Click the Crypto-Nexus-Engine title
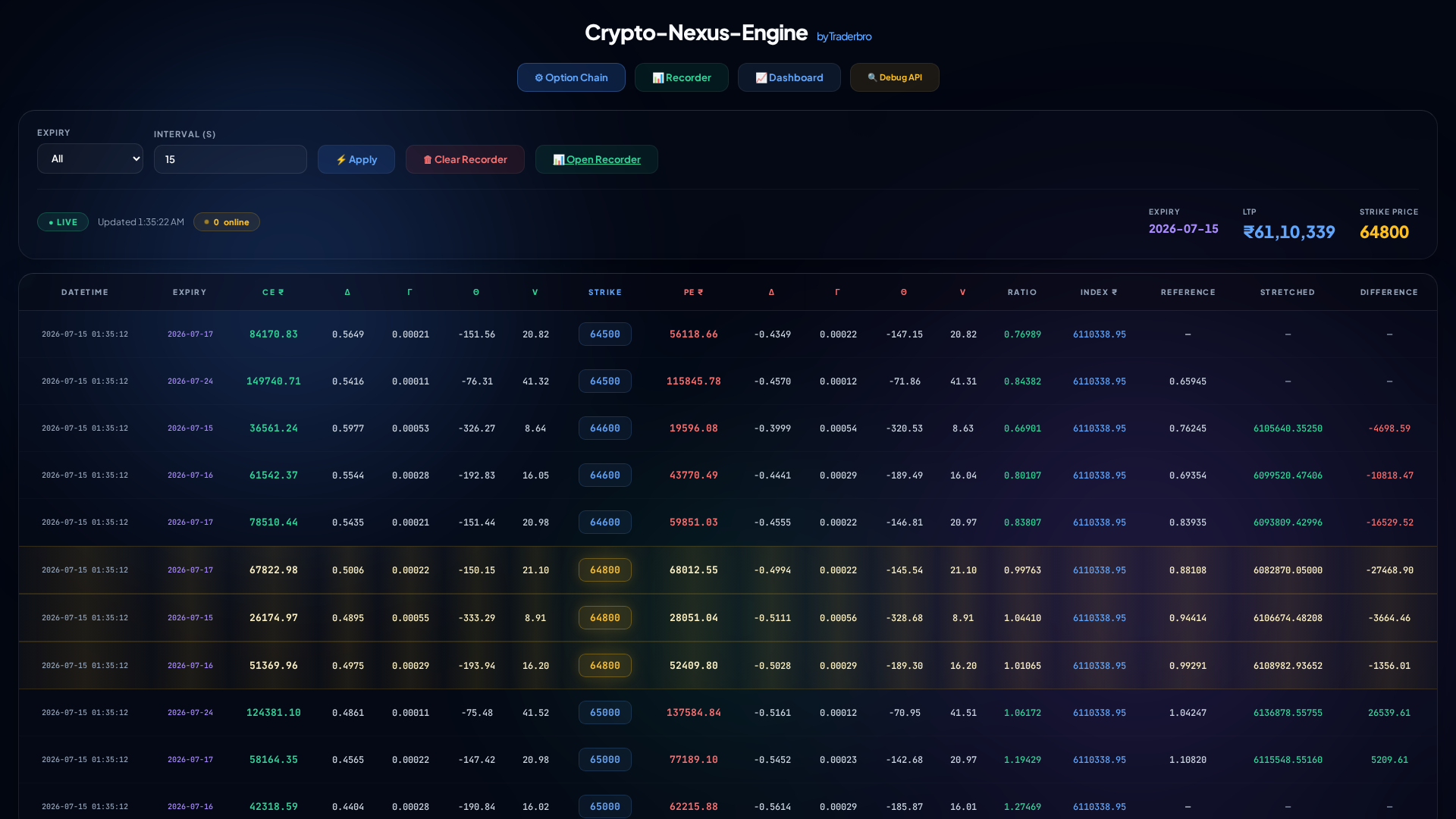Viewport: 1456px width, 819px height. [695, 33]
